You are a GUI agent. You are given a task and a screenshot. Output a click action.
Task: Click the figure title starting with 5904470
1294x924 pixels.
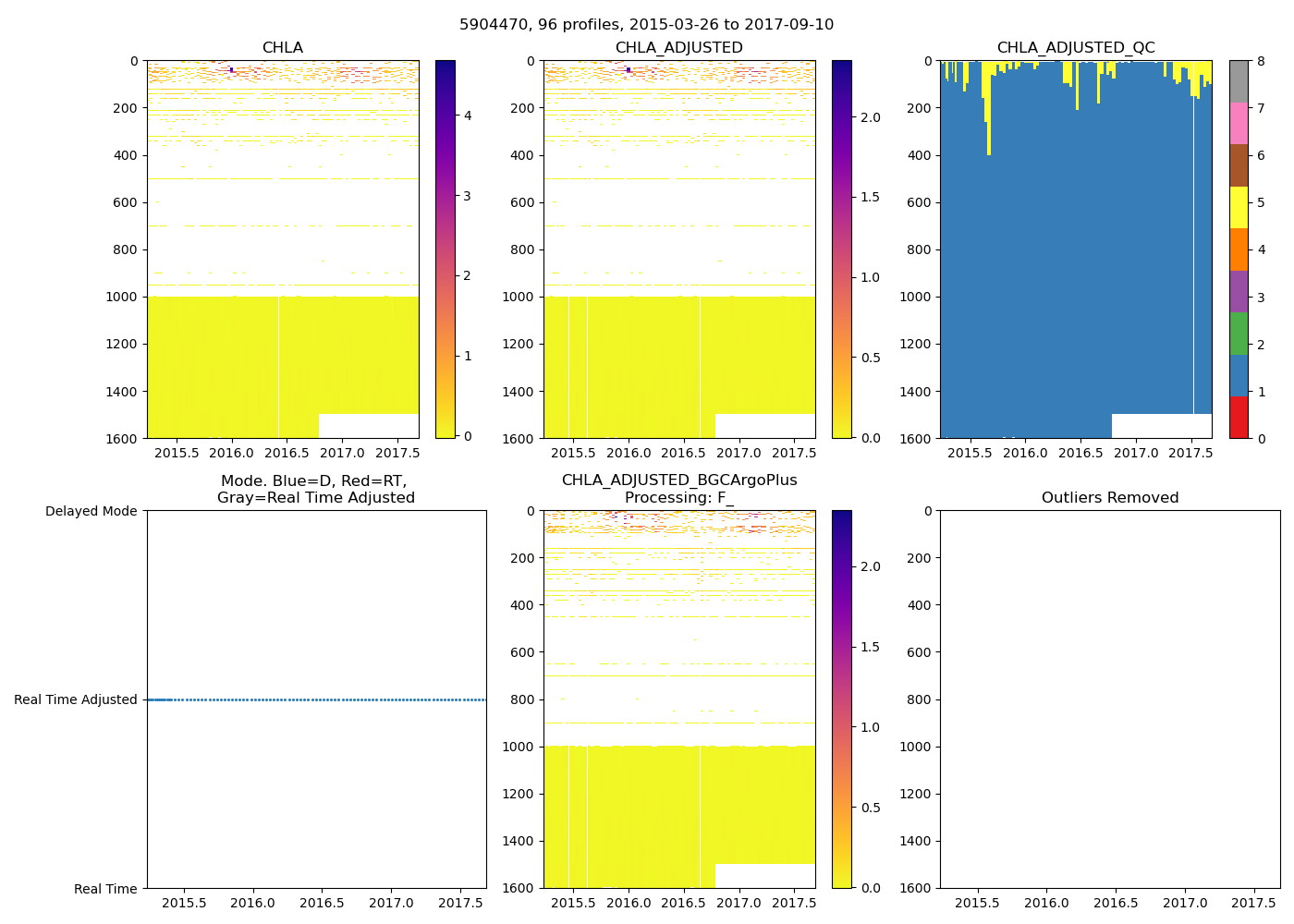pyautogui.click(x=646, y=25)
